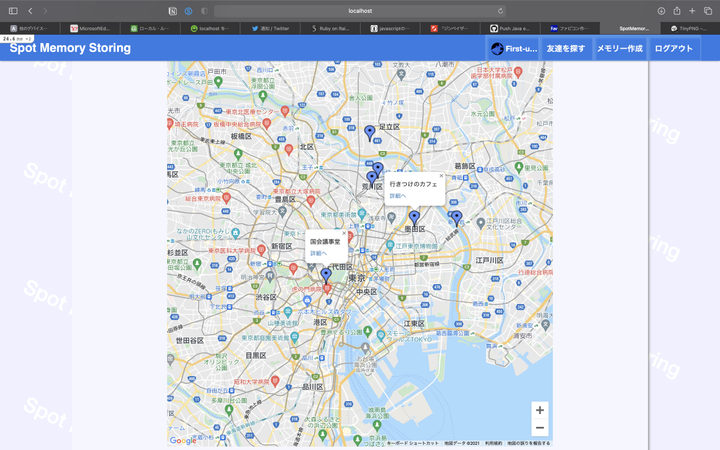The height and width of the screenshot is (450, 720).
Task: Toggle the Safari sidebar button
Action: pyautogui.click(x=13, y=11)
